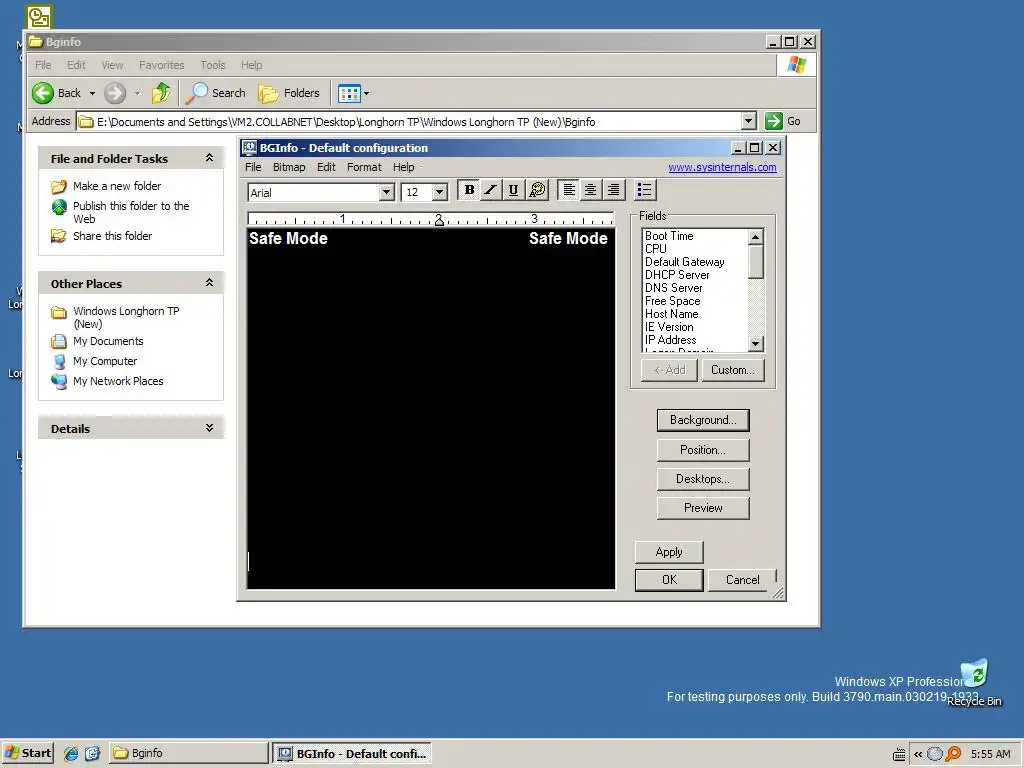Open the text color picker icon
The height and width of the screenshot is (768, 1024).
pyautogui.click(x=537, y=190)
